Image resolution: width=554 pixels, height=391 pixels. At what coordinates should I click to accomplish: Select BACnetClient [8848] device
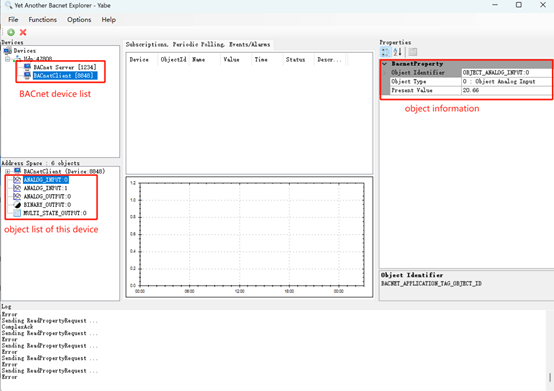point(64,76)
